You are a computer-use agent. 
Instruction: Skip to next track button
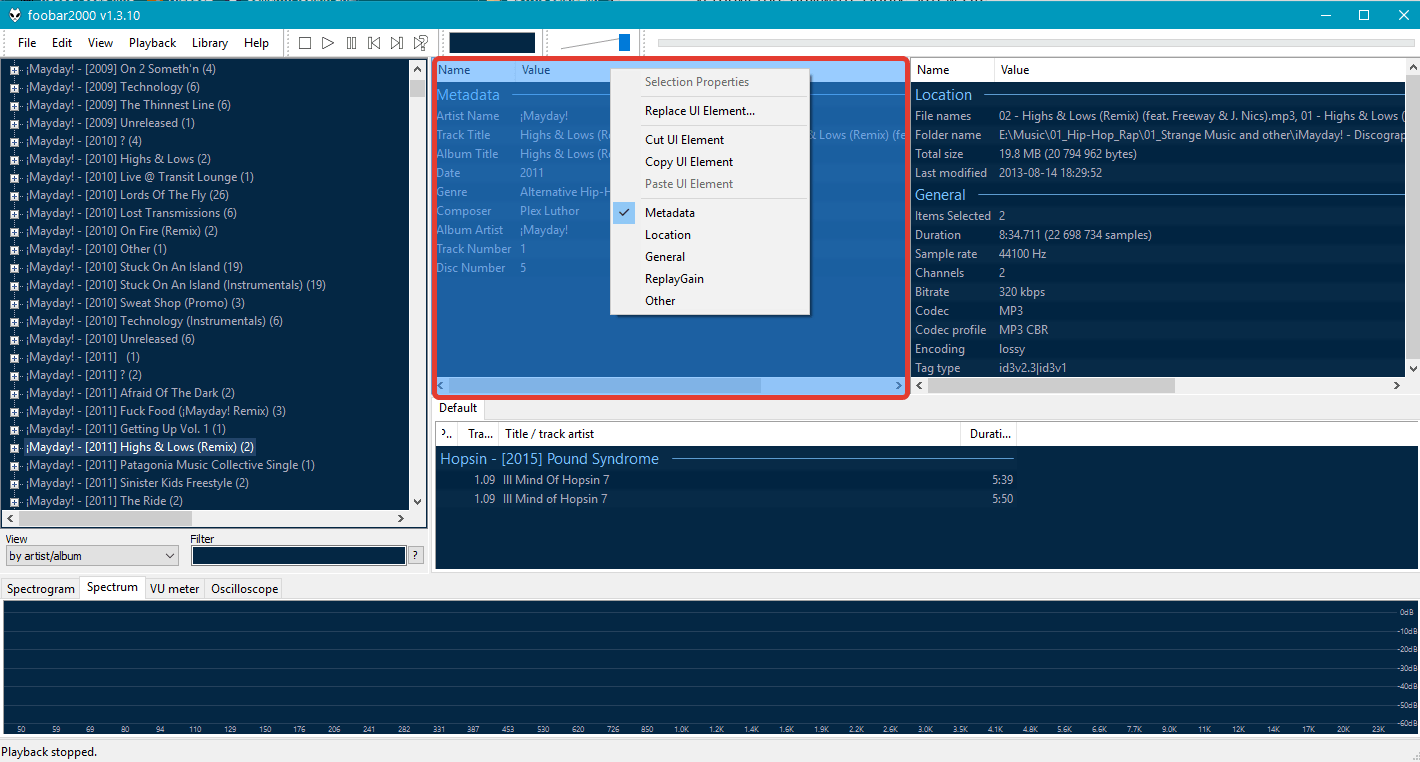tap(397, 43)
